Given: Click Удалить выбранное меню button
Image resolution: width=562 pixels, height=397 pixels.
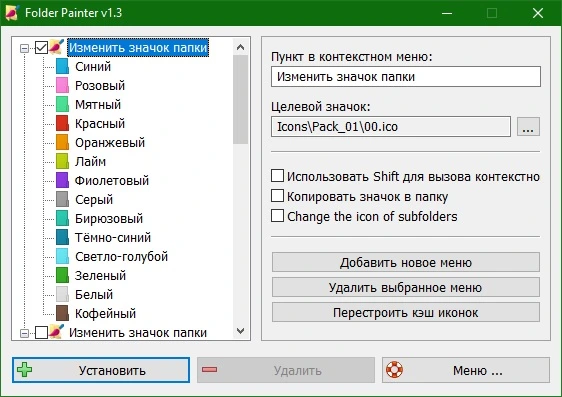Looking at the screenshot, I should tap(405, 287).
